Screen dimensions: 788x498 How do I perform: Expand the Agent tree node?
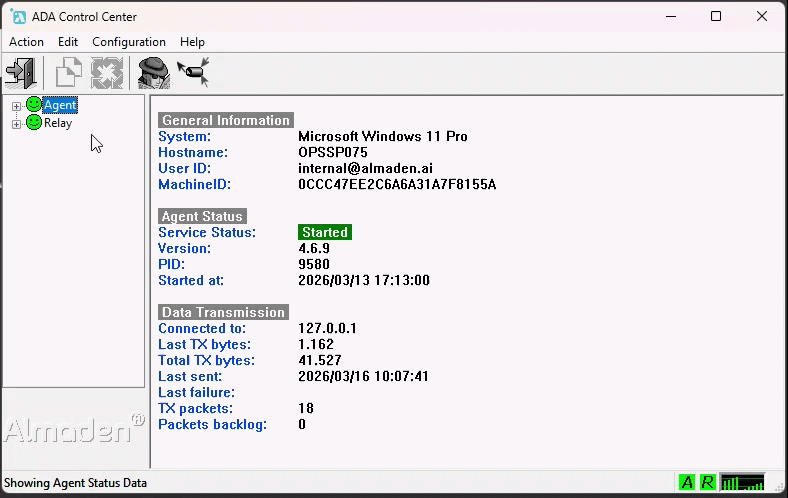point(16,106)
